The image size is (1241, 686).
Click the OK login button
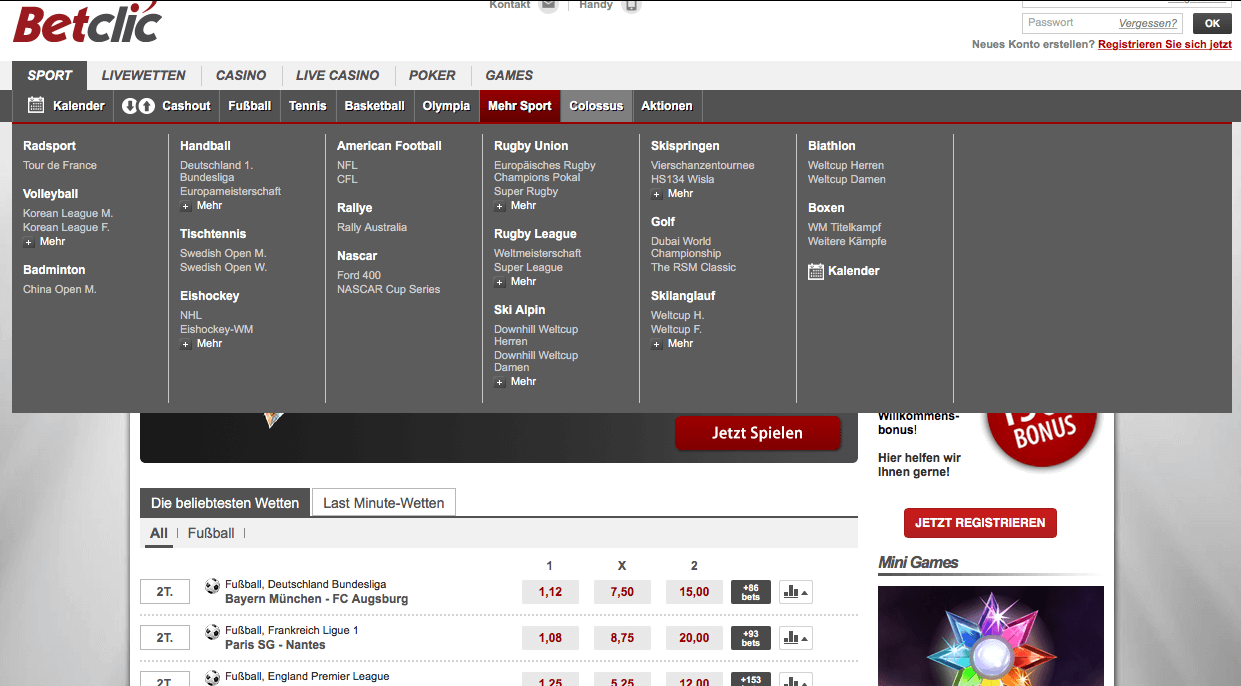[x=1212, y=24]
